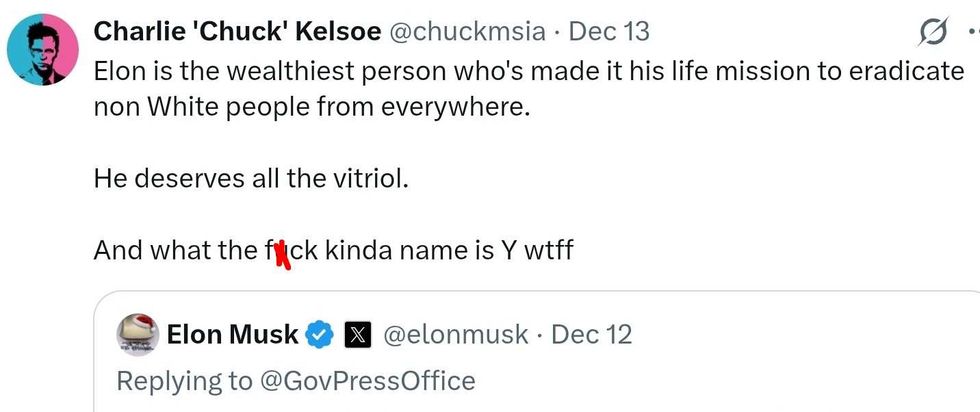Open Charlie 'Chuck' Kelsoe display name link
Screen dimensions: 980x412
236,32
